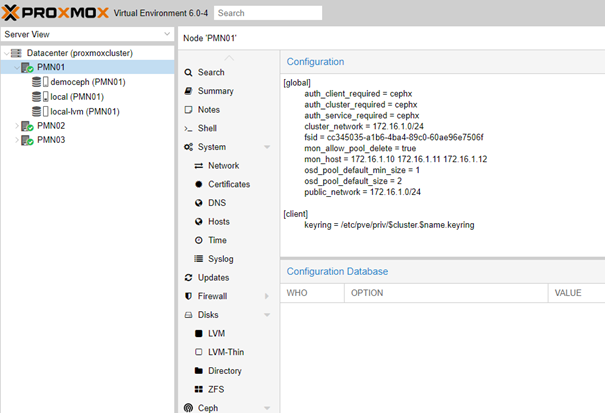Click the Ceph logo icon
Screen dimensions: 605x413
coord(188,408)
